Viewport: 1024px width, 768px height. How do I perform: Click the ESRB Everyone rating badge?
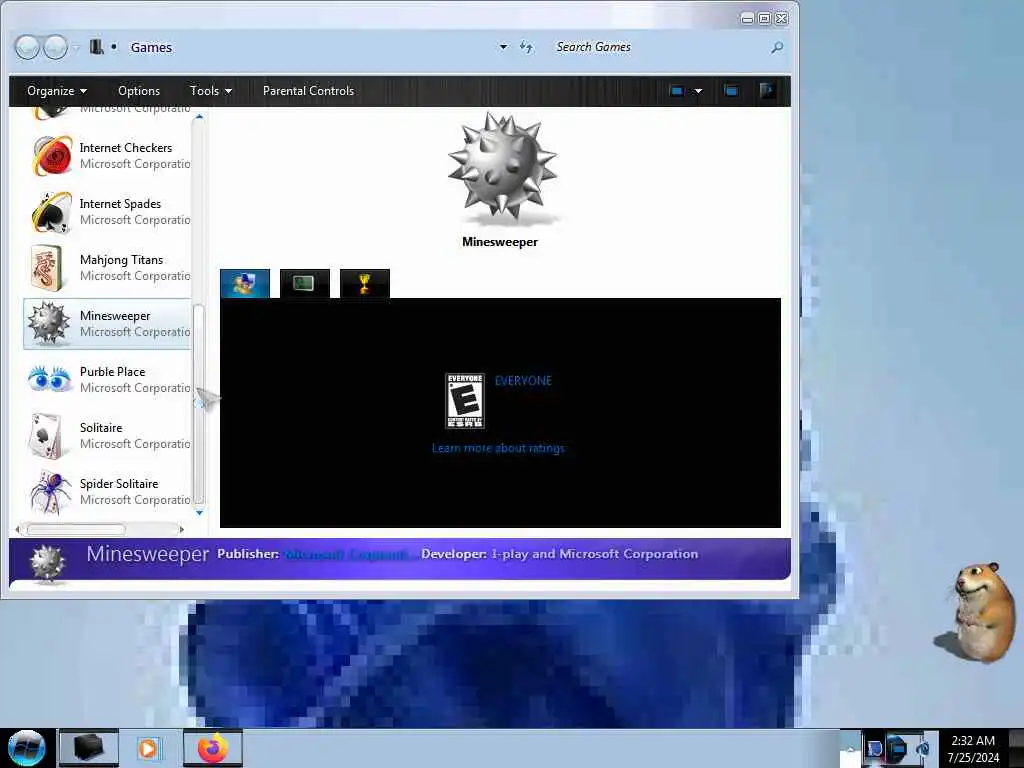pos(465,401)
